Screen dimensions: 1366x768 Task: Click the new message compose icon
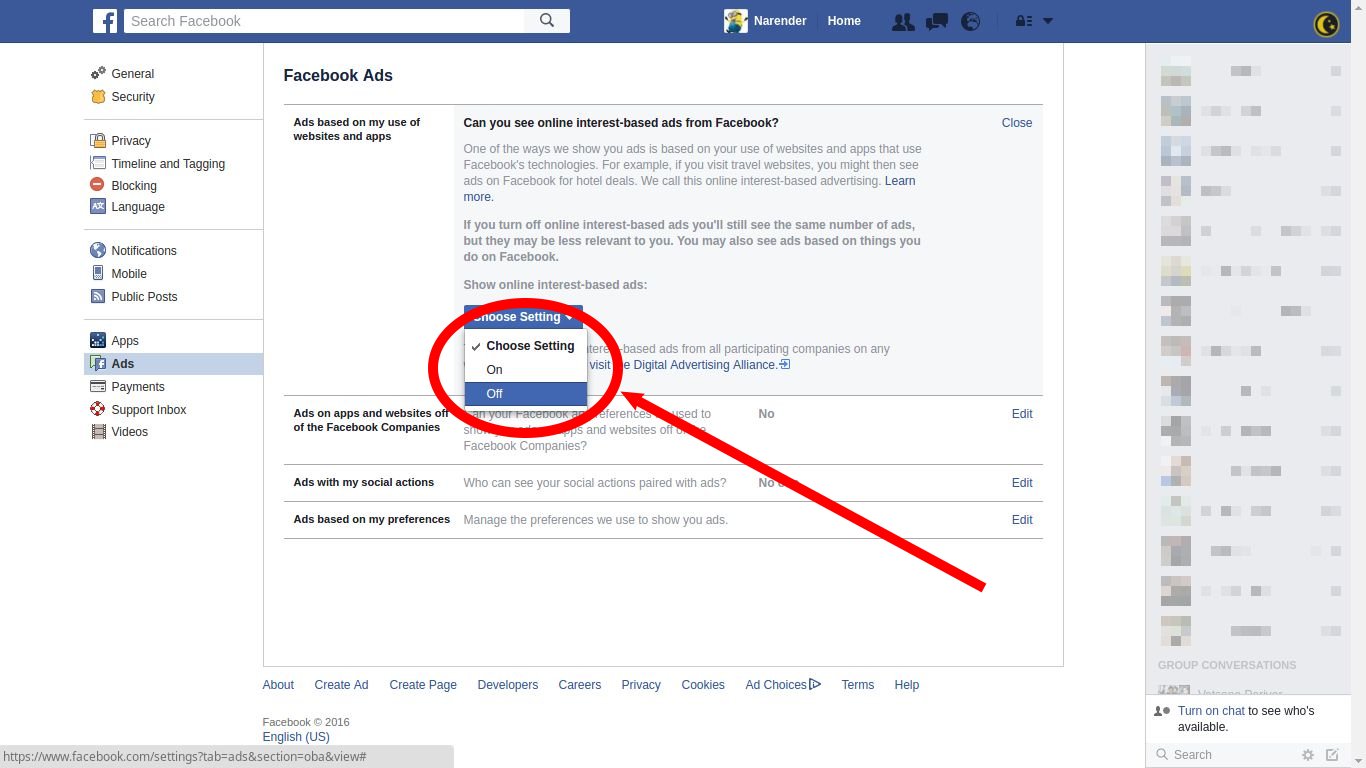coord(1332,755)
